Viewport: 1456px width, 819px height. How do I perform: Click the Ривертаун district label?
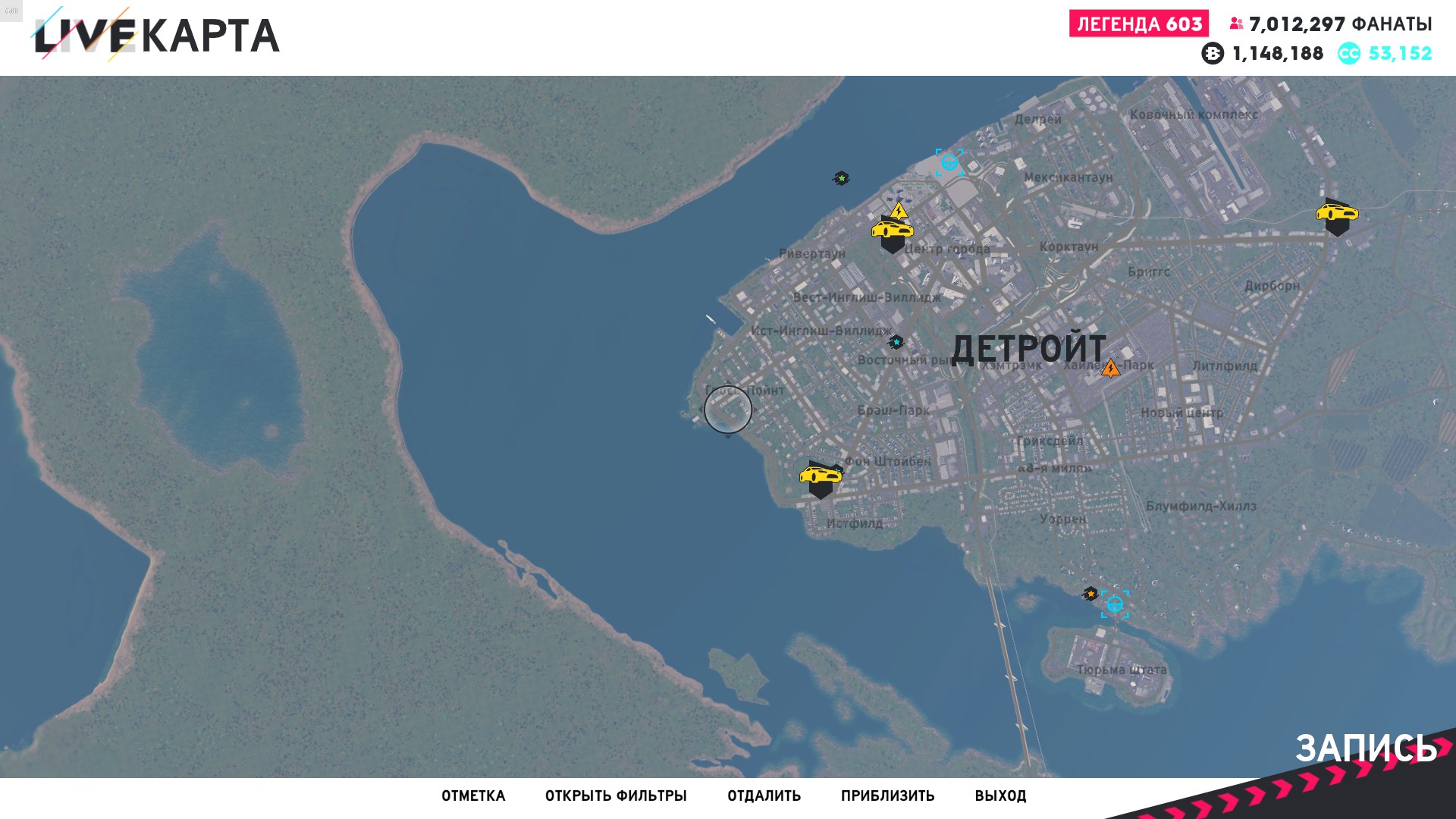click(811, 253)
